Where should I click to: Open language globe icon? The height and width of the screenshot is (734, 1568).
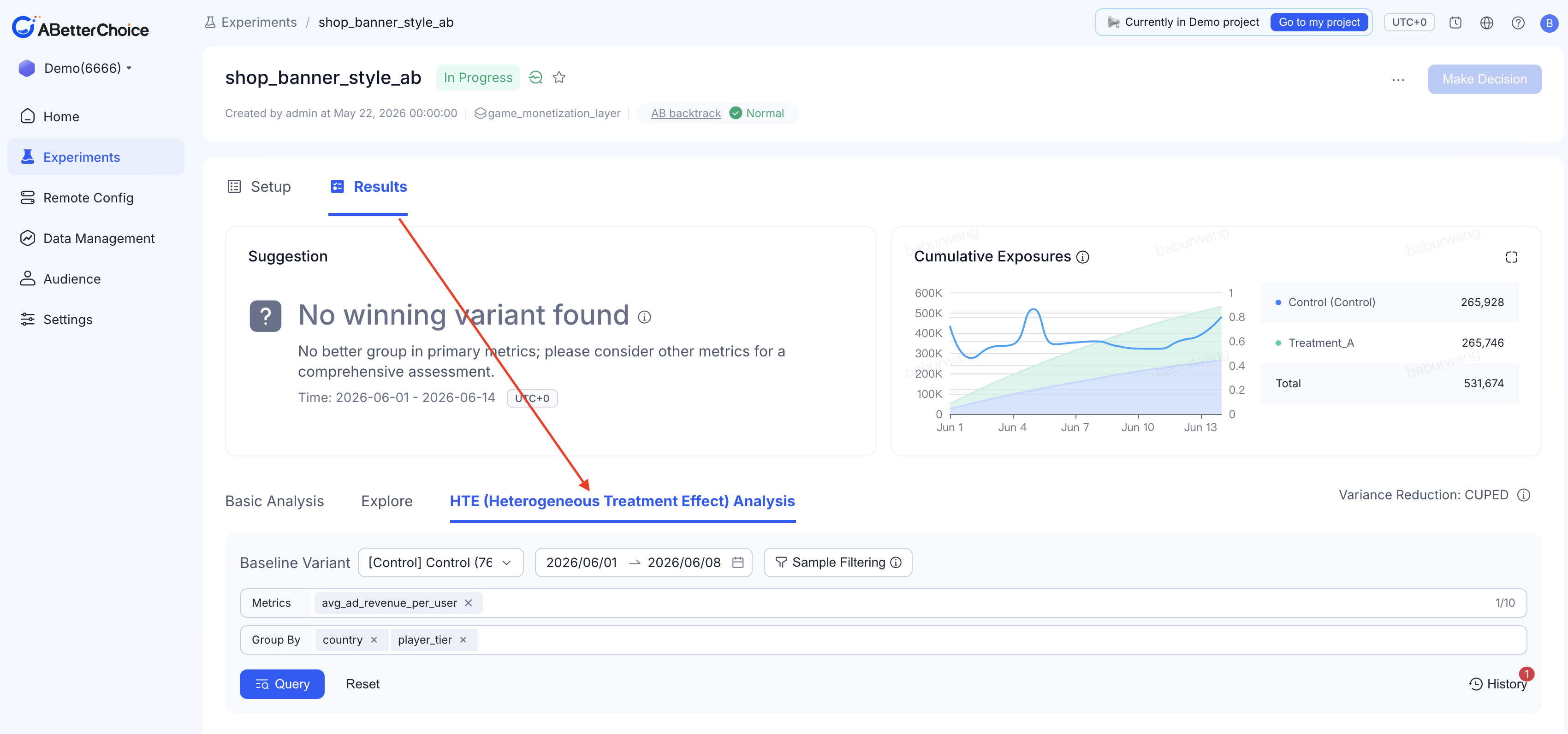1486,23
